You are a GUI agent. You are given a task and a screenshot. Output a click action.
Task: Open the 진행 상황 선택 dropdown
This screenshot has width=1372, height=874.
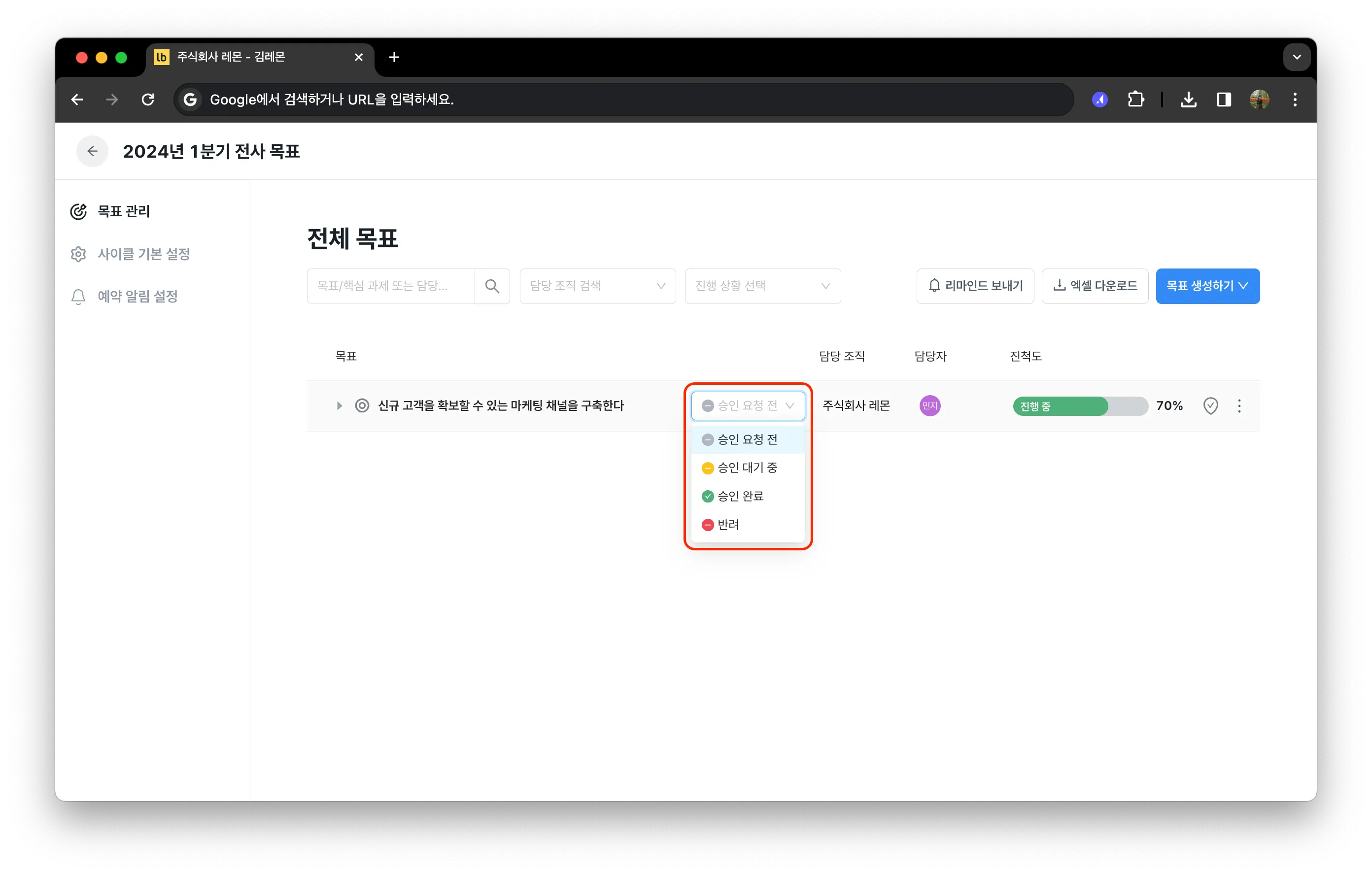(x=762, y=286)
